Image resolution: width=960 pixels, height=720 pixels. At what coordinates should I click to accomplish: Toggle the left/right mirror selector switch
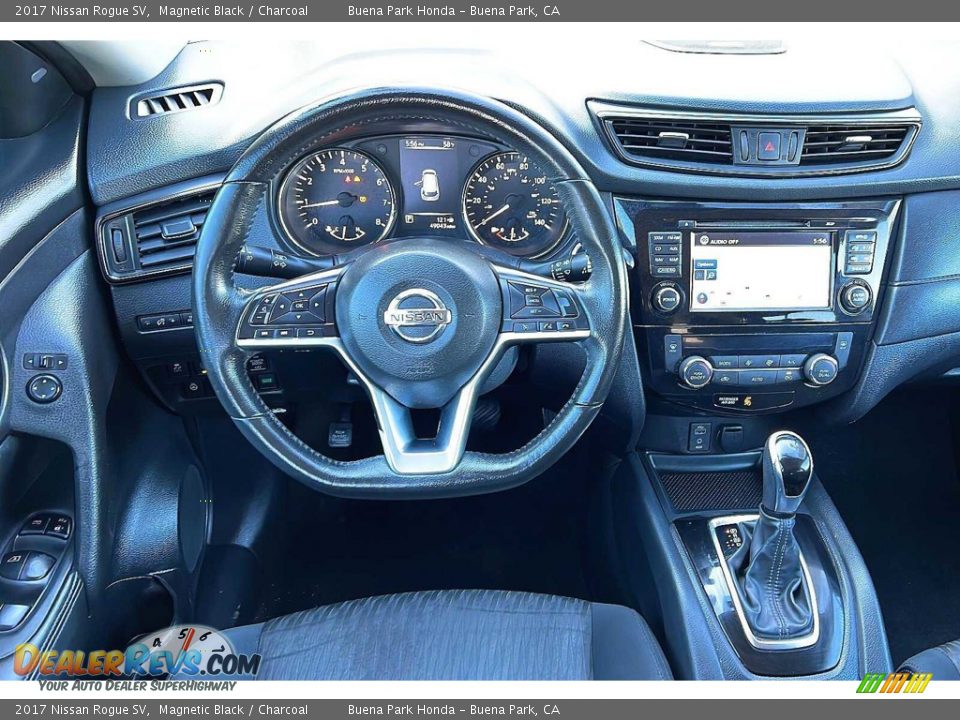[45, 362]
